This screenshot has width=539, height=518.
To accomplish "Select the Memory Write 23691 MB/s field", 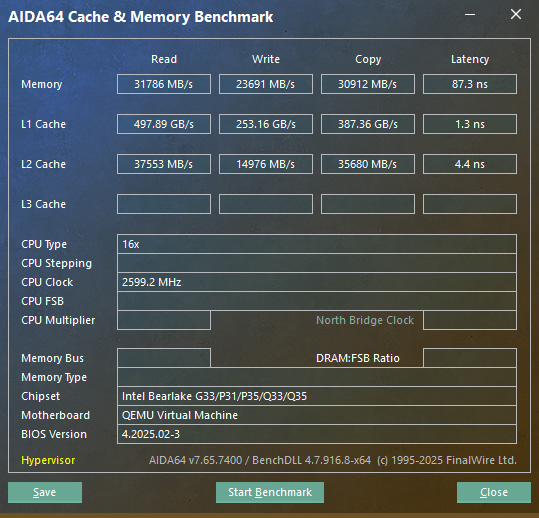I will click(x=266, y=84).
